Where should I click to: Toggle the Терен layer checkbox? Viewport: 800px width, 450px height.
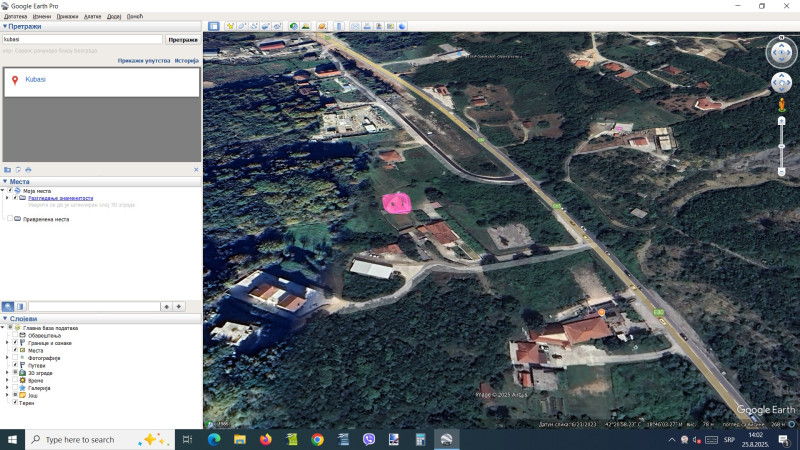pyautogui.click(x=15, y=403)
